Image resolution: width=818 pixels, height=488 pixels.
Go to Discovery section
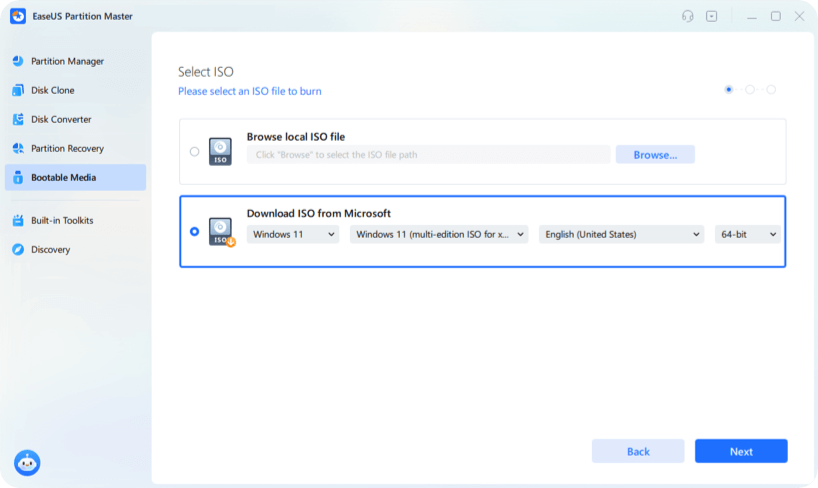pyautogui.click(x=76, y=249)
